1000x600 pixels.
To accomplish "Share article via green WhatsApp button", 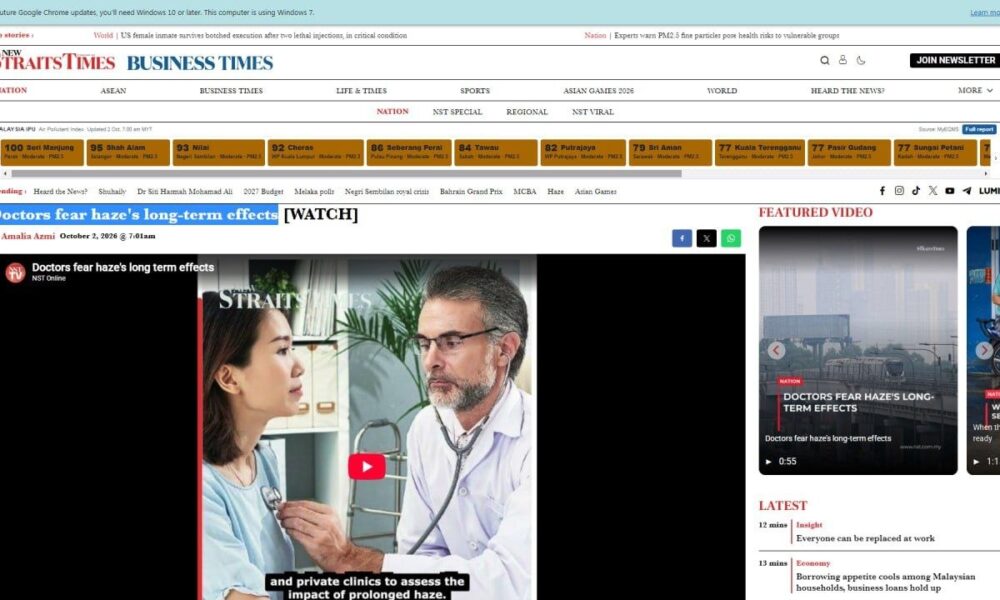I will 731,238.
